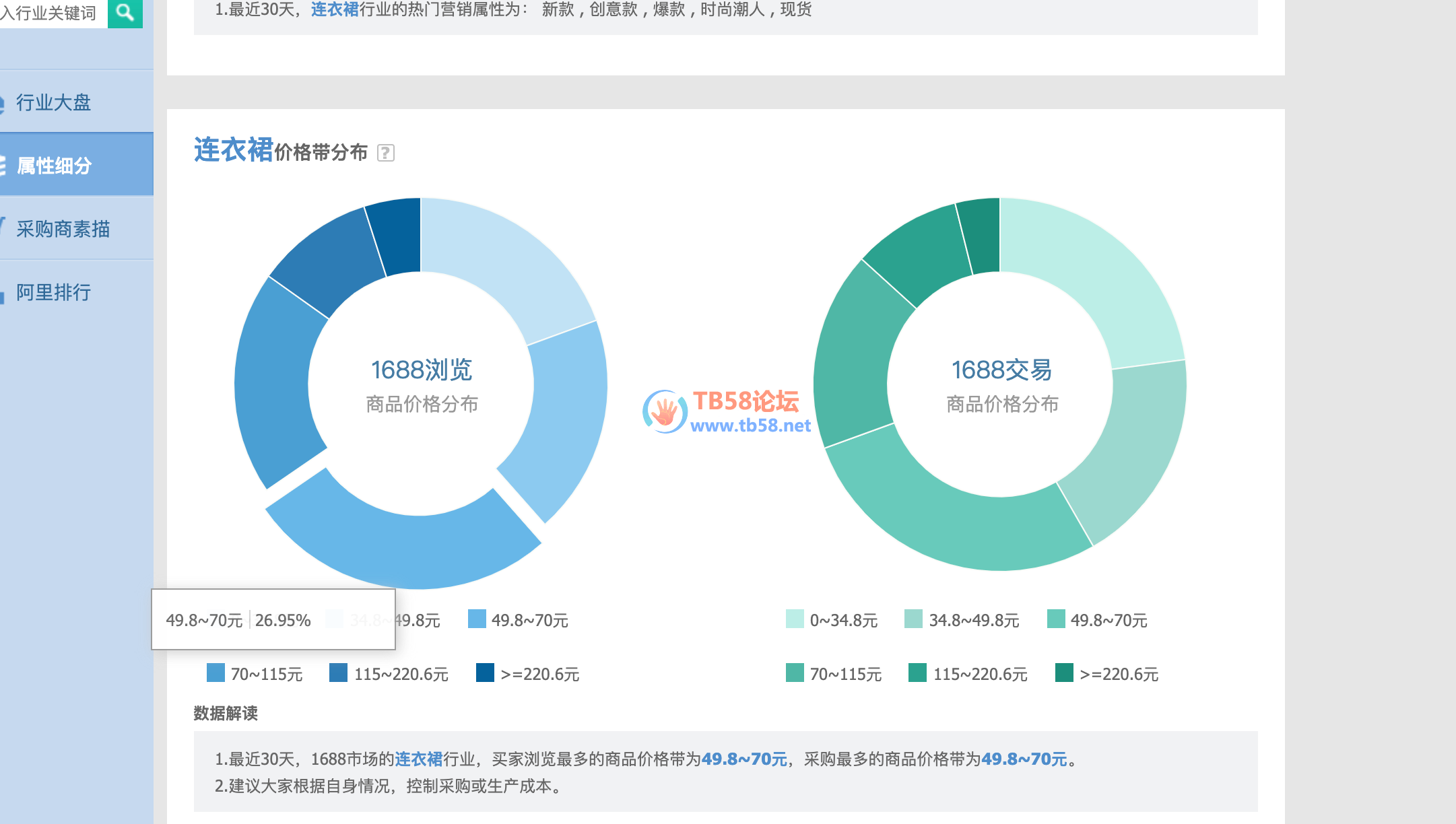1456x824 pixels.
Task: Click the lightest mint slice of trade donut
Action: click(1098, 276)
